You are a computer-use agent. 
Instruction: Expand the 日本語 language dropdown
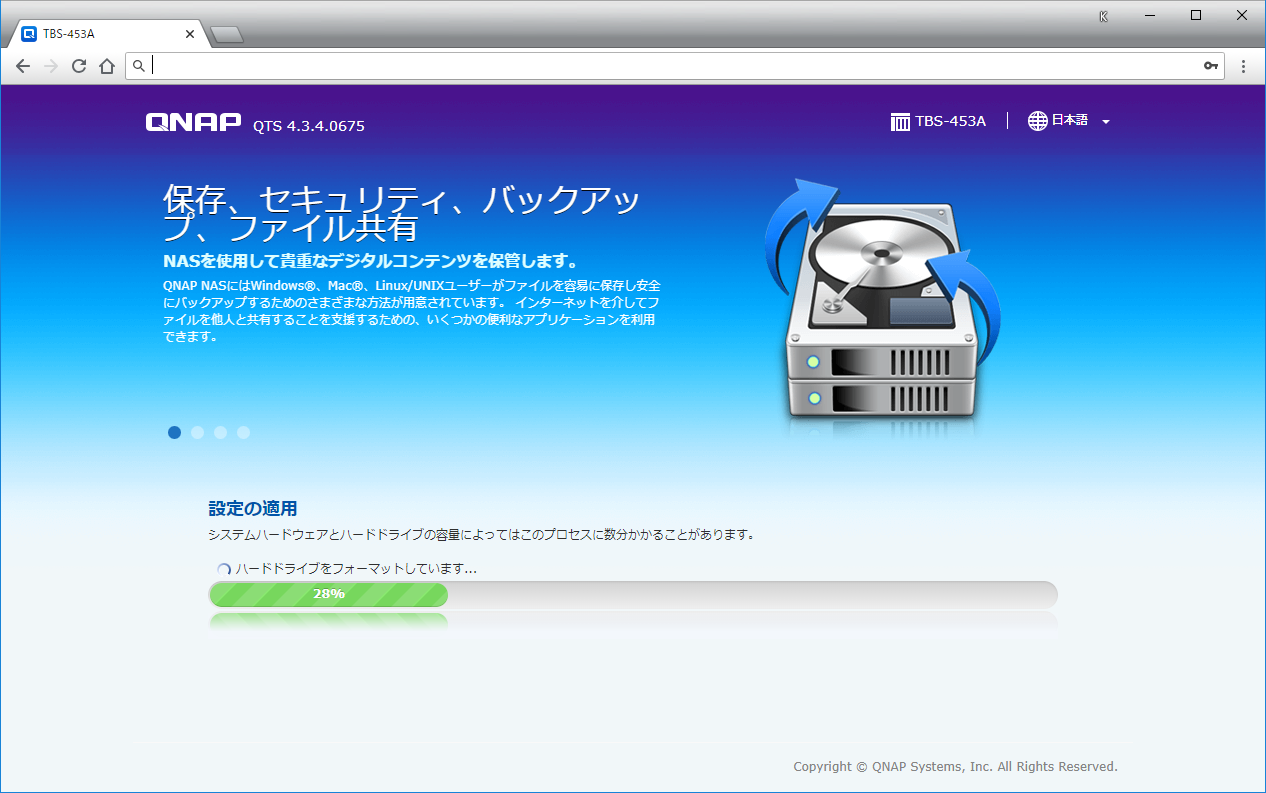1069,121
